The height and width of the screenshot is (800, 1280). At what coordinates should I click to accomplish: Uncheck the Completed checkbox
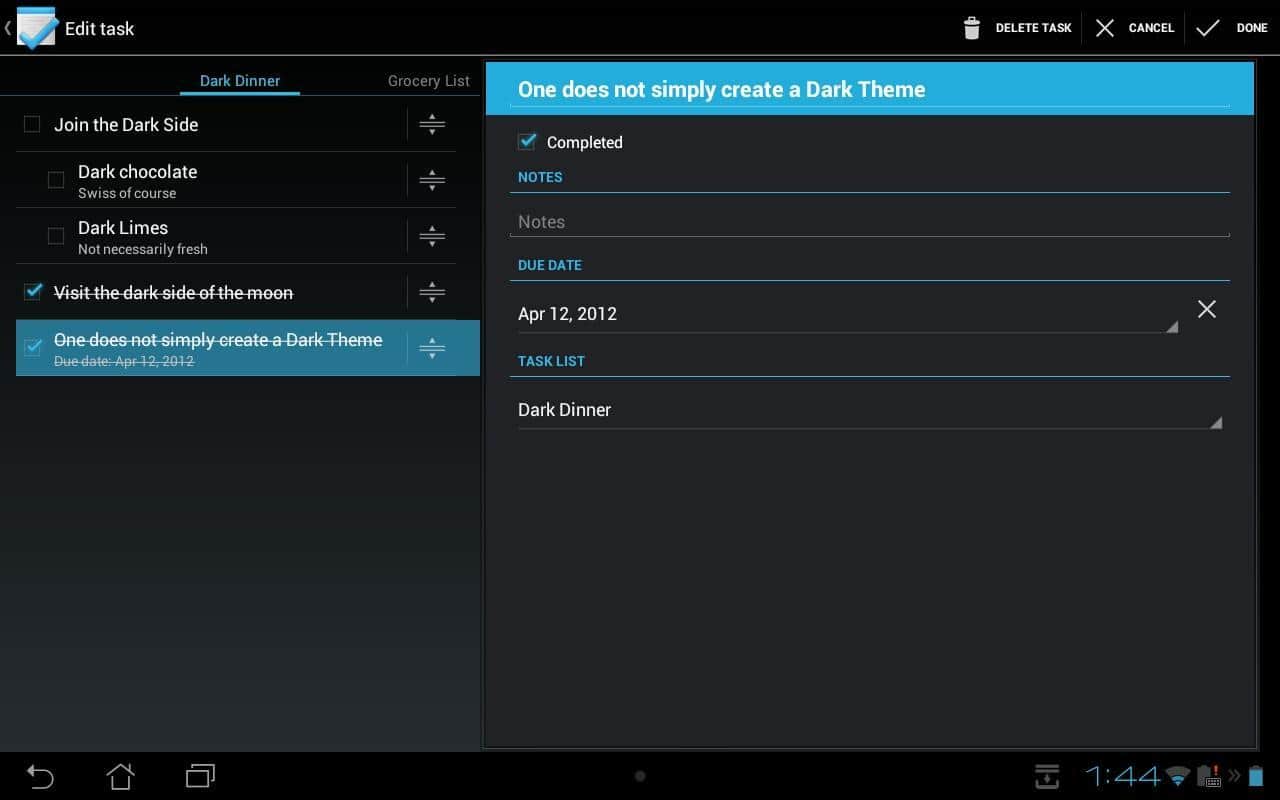tap(527, 142)
